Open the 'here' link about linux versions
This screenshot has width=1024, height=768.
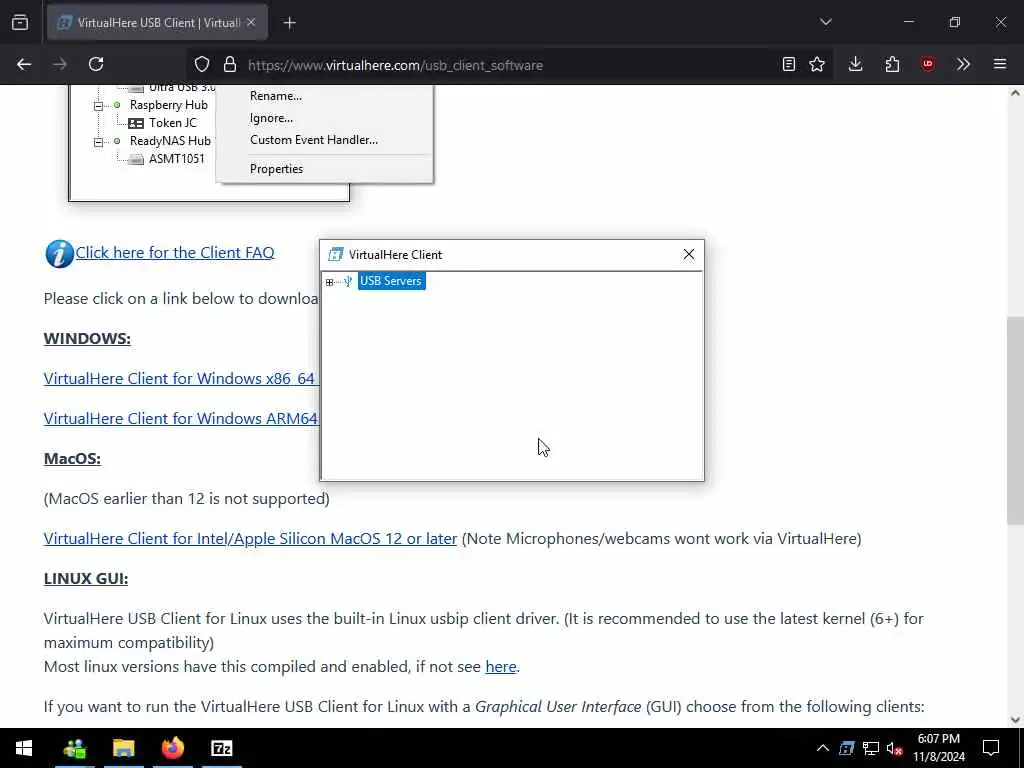point(501,667)
